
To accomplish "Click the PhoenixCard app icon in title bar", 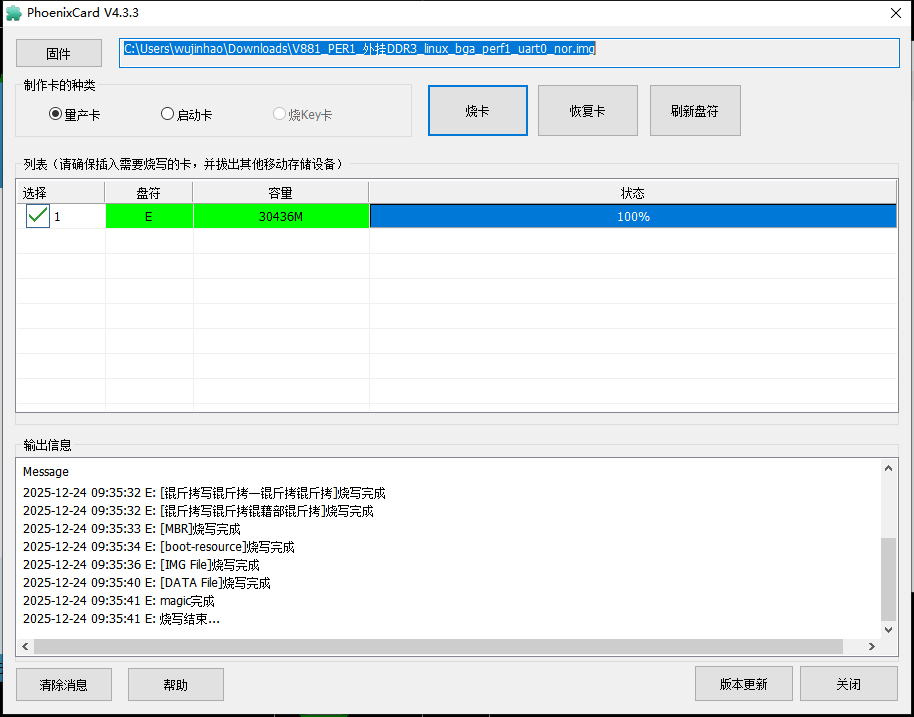I will pos(13,13).
